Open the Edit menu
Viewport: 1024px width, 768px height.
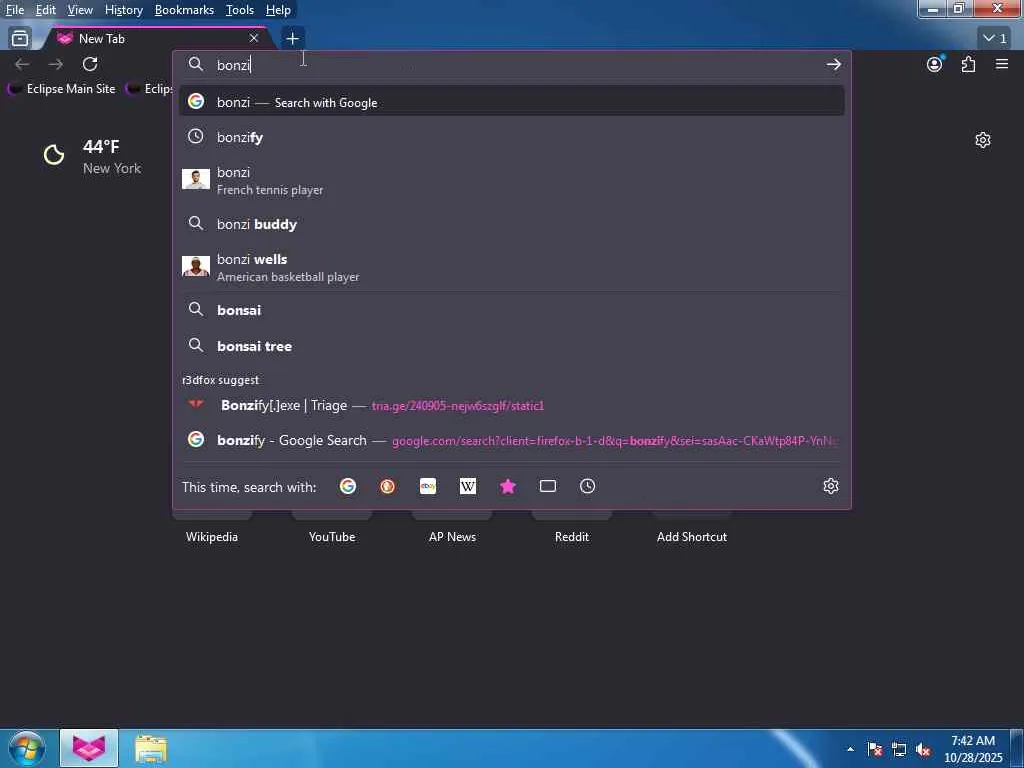click(45, 10)
